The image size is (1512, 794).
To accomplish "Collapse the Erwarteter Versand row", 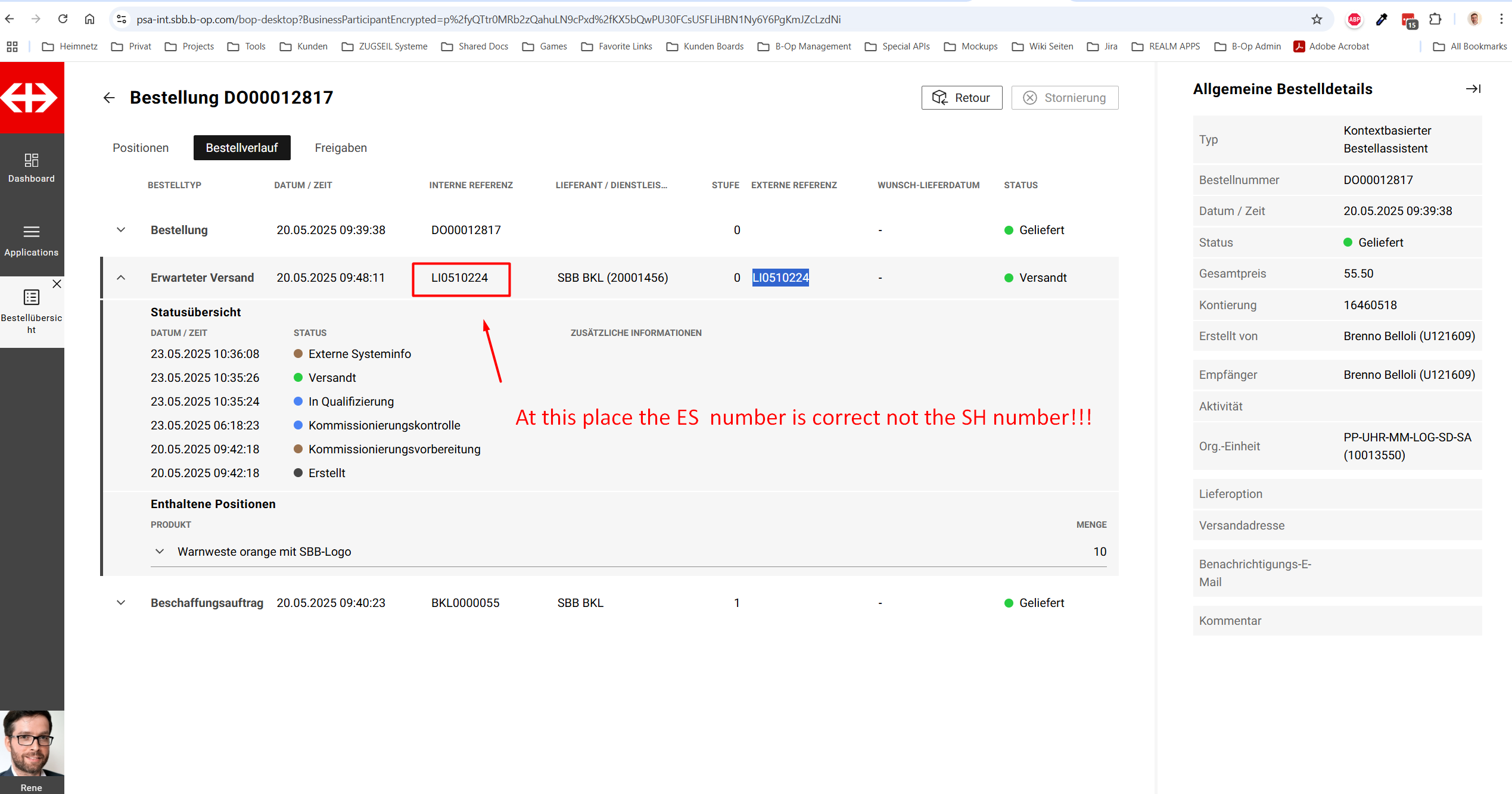I will point(121,278).
